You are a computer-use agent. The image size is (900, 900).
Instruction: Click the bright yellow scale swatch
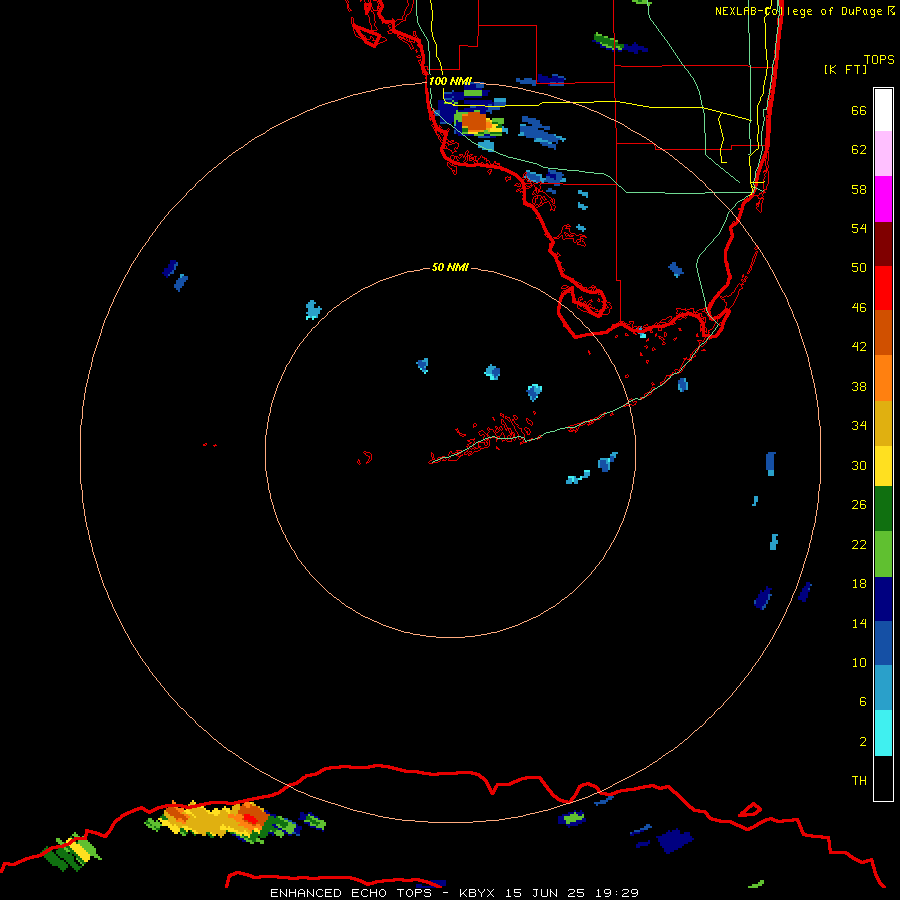click(x=883, y=466)
